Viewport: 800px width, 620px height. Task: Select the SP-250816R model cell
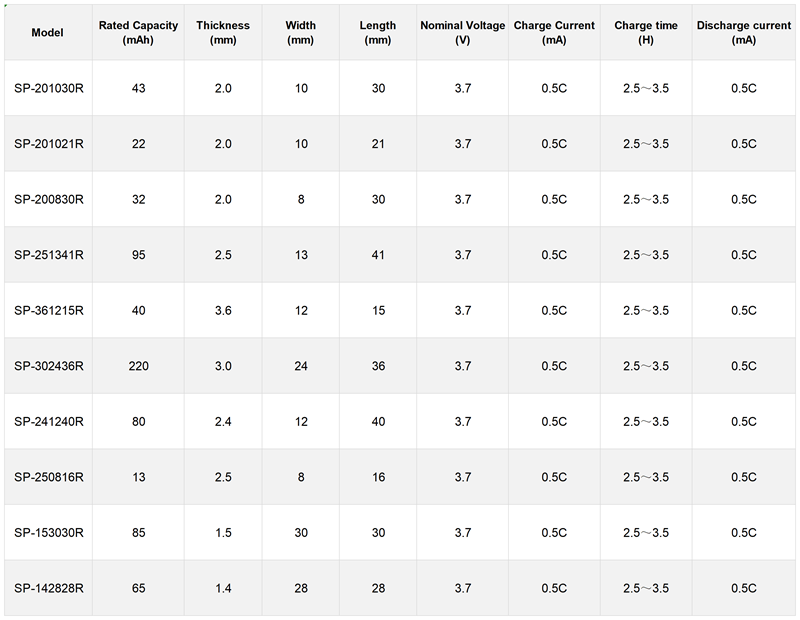tap(48, 477)
